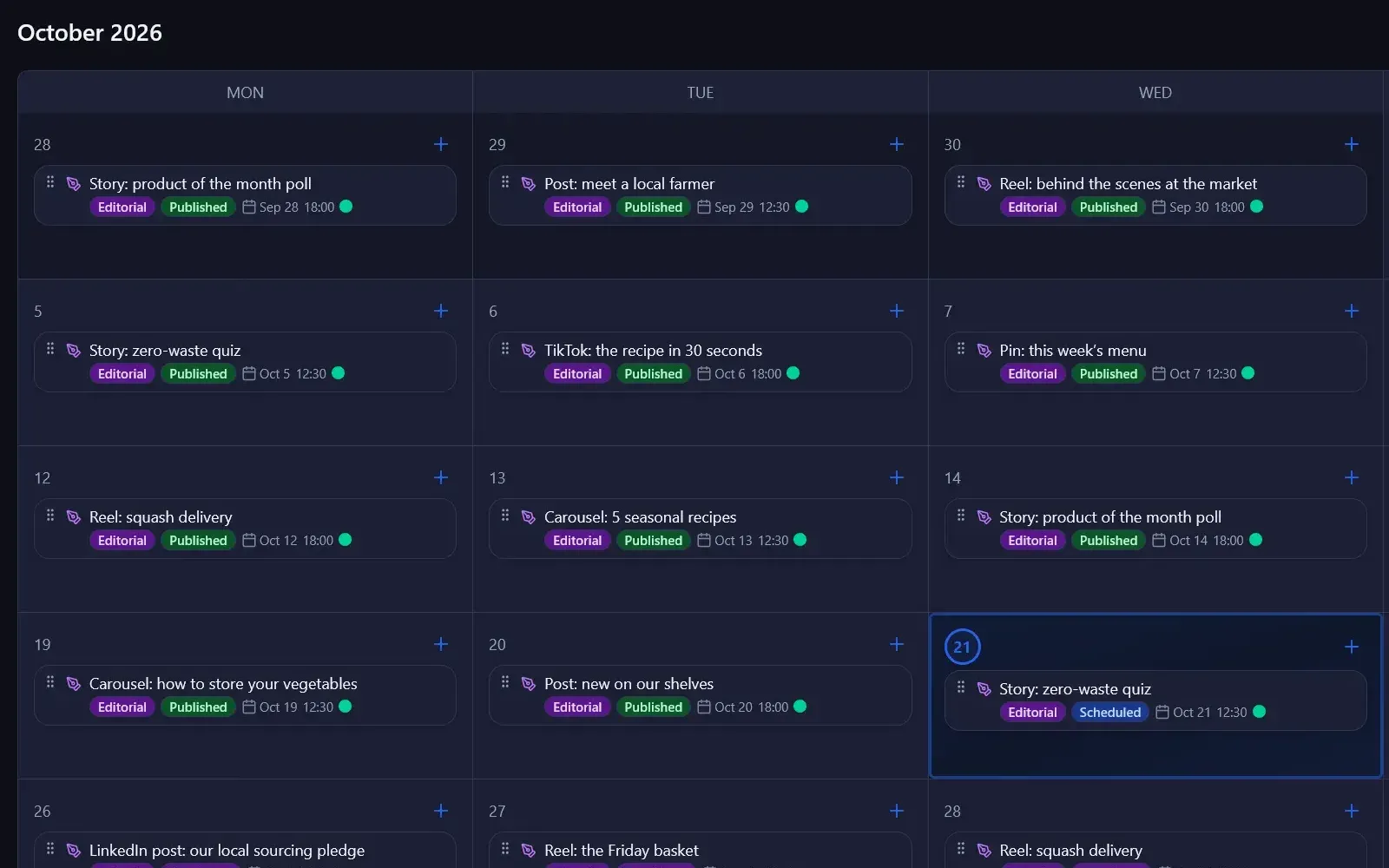Click the Published tag on 'Post: new on our shelves'
The width and height of the screenshot is (1389, 868).
653,707
